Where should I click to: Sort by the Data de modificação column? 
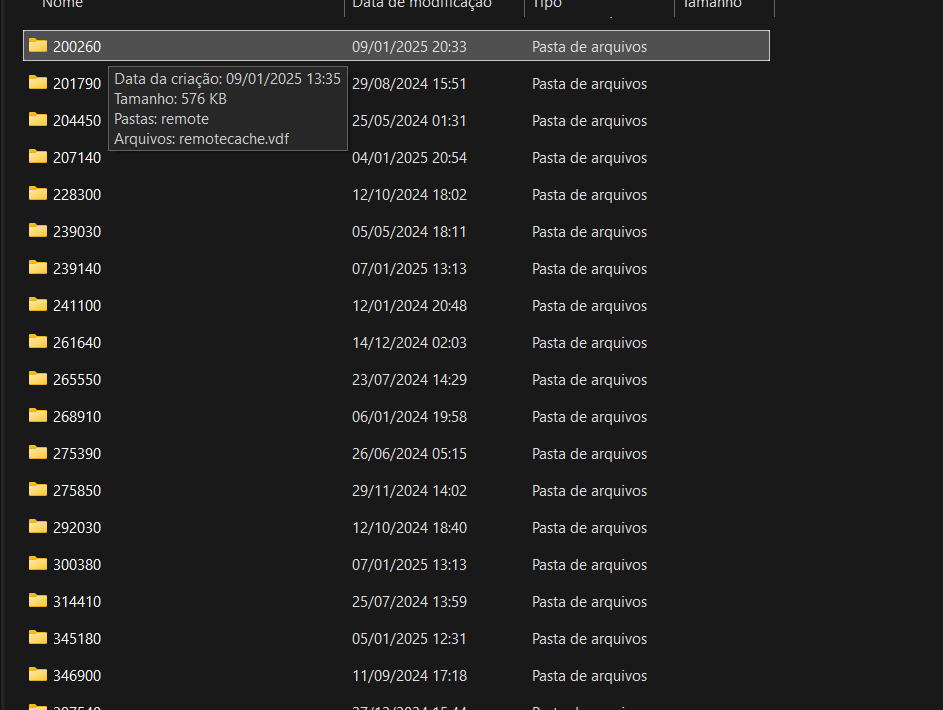click(422, 5)
